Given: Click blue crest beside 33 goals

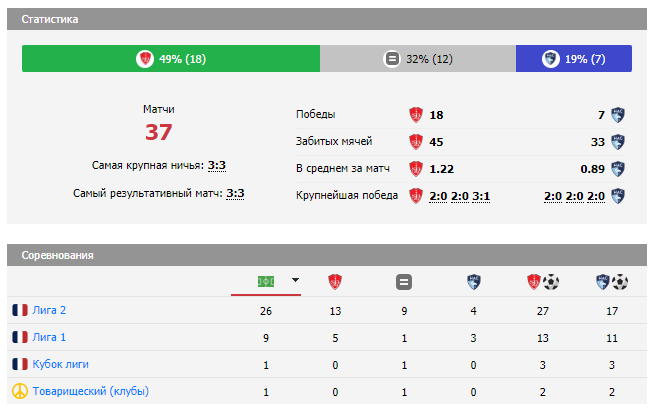Looking at the screenshot, I should 619,141.
